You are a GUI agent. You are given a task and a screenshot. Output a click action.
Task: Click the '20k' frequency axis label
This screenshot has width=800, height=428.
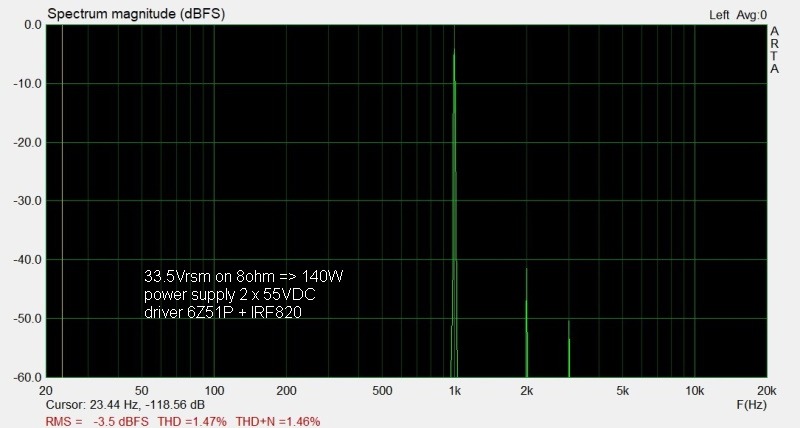pos(767,391)
